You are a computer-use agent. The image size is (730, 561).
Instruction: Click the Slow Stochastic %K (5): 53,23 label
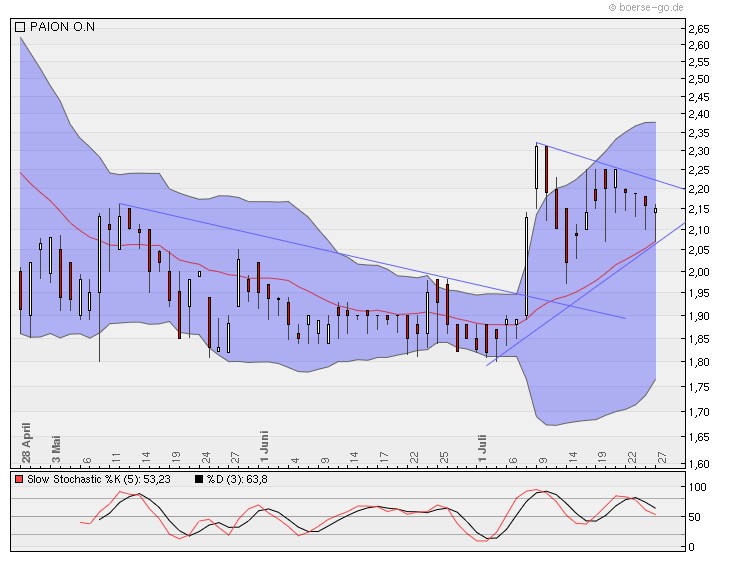pos(99,479)
